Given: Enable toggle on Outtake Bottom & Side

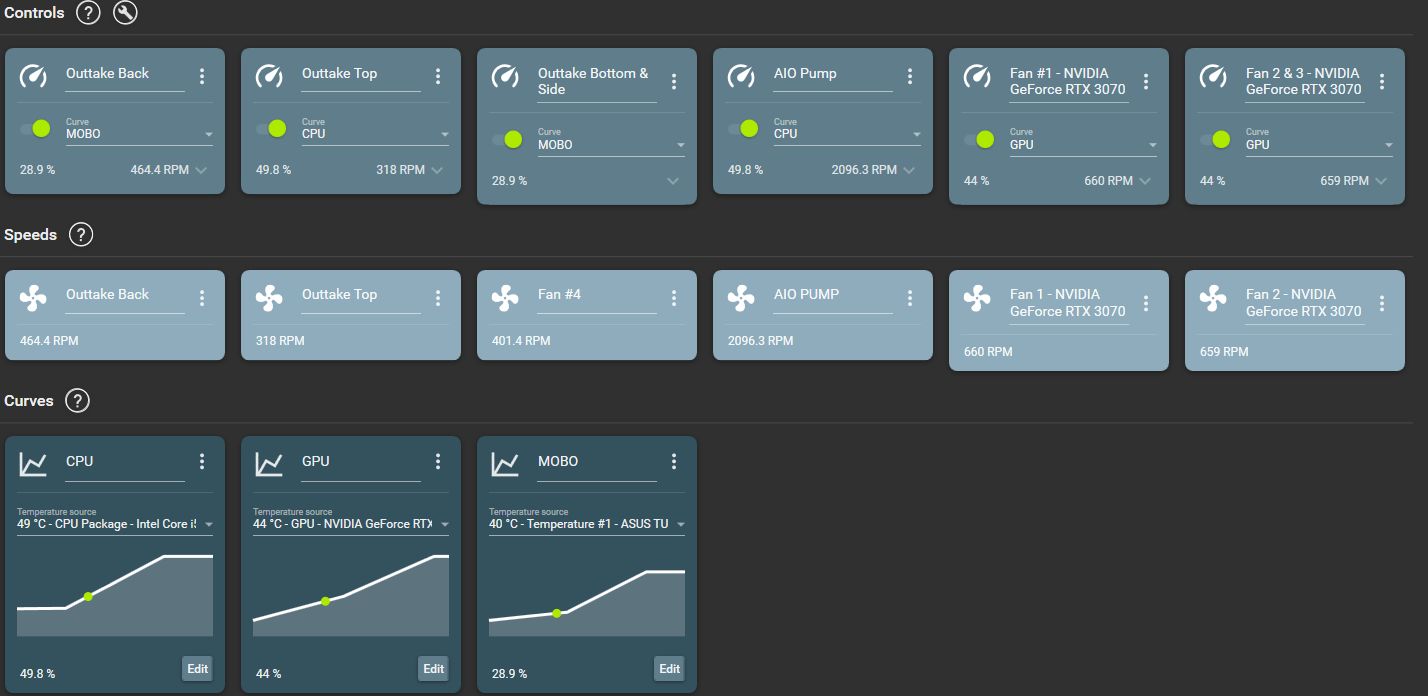Looking at the screenshot, I should [513, 139].
